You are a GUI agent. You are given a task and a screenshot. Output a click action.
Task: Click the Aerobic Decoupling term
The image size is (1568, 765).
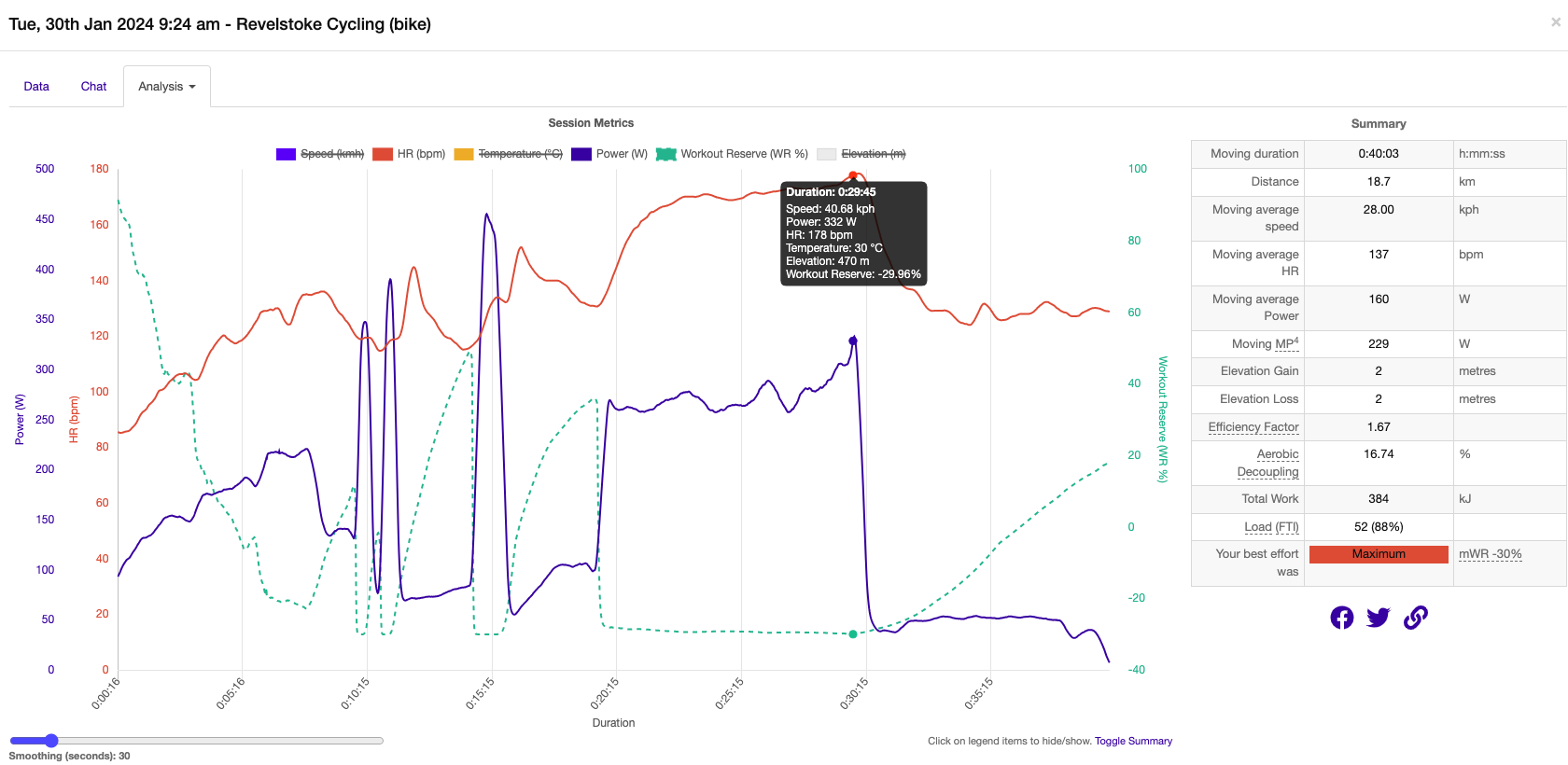(1267, 463)
